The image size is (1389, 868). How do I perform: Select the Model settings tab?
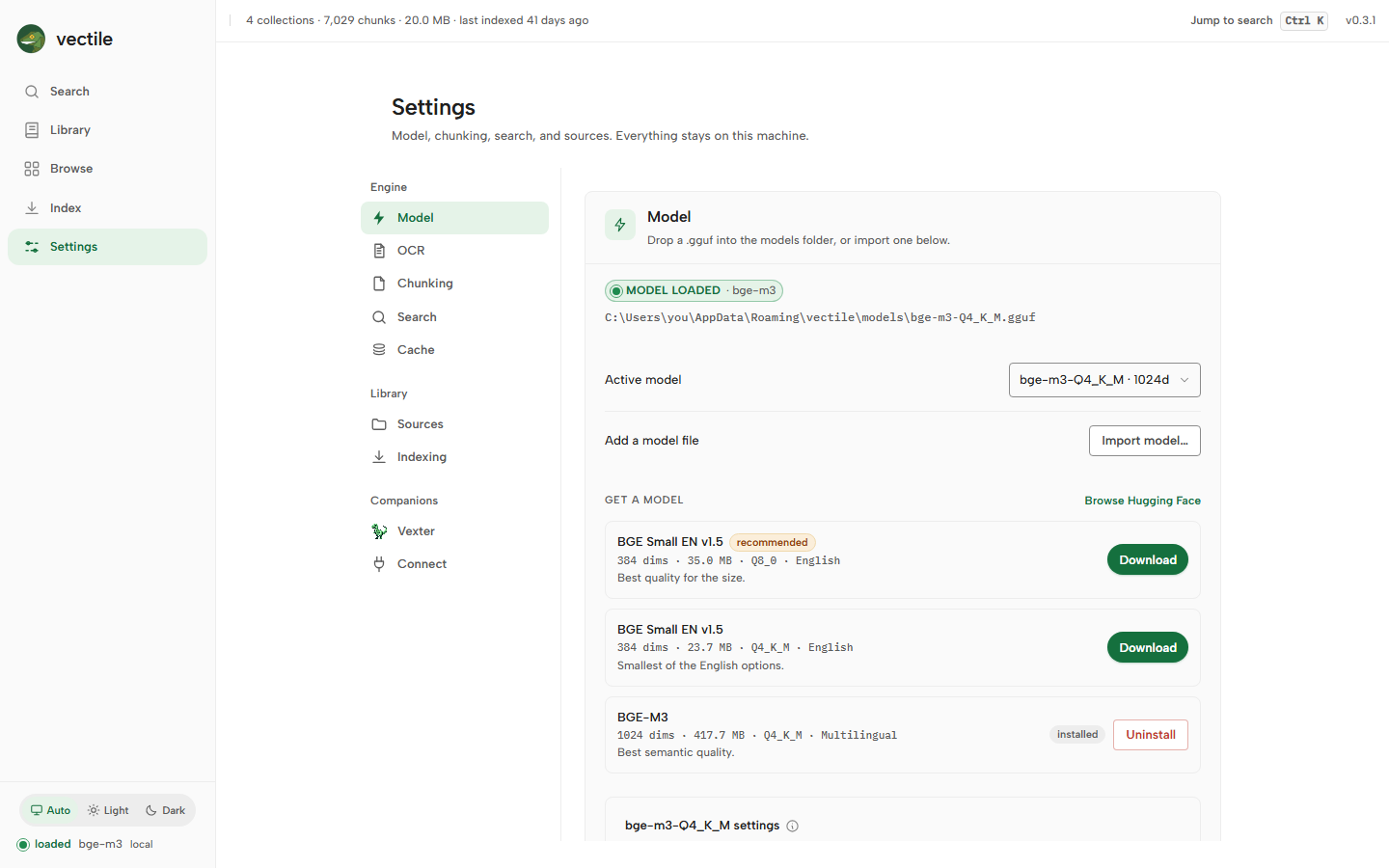pyautogui.click(x=454, y=218)
